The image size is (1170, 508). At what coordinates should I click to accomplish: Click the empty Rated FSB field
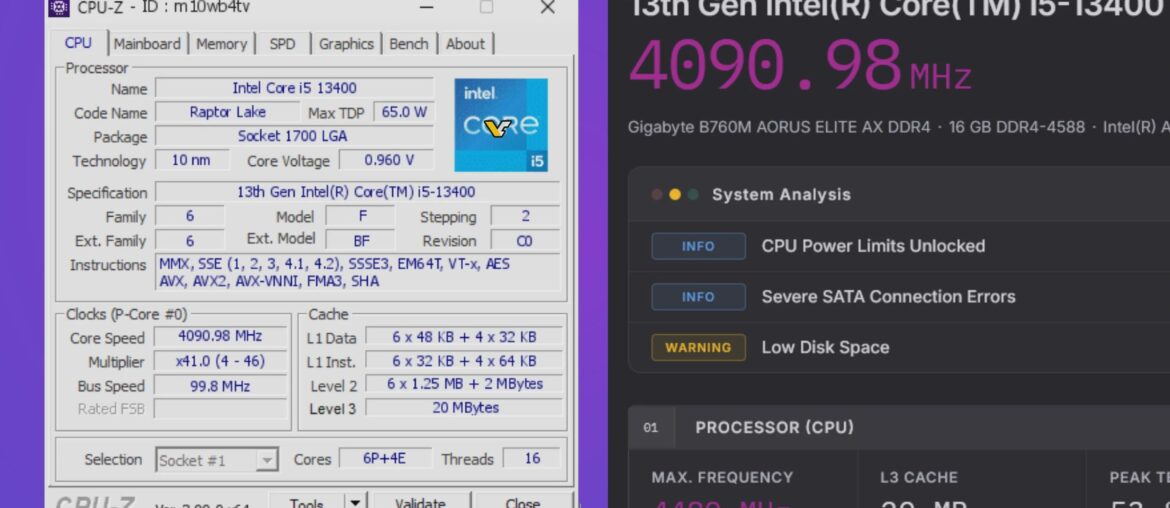tap(220, 409)
